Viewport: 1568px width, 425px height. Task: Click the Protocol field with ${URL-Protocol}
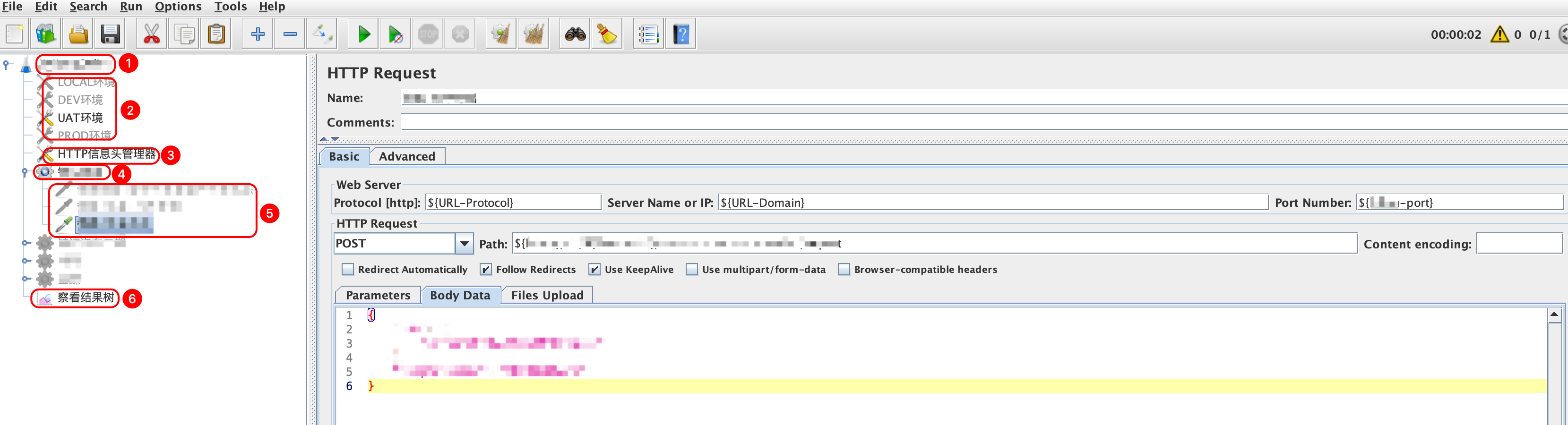click(x=513, y=203)
